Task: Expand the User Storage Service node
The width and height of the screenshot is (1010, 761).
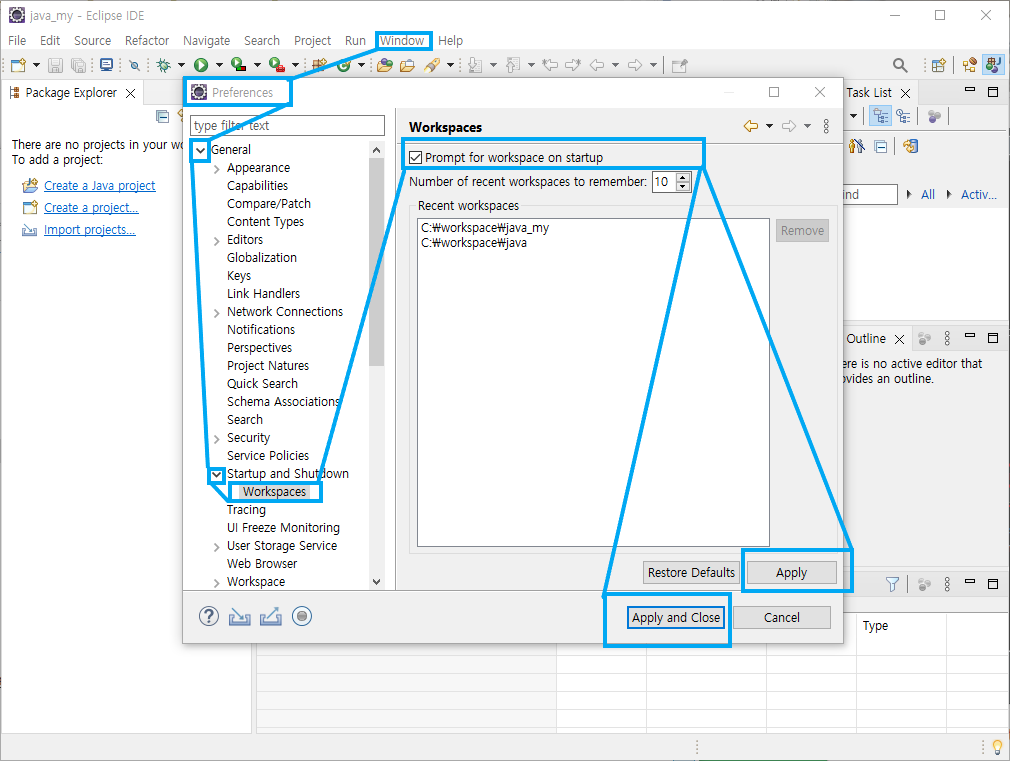Action: click(217, 547)
